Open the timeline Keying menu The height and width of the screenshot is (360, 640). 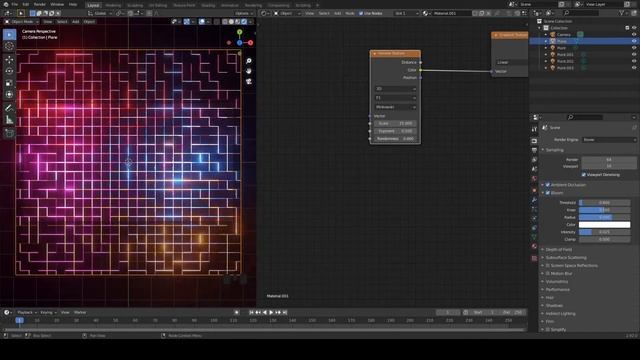click(48, 312)
